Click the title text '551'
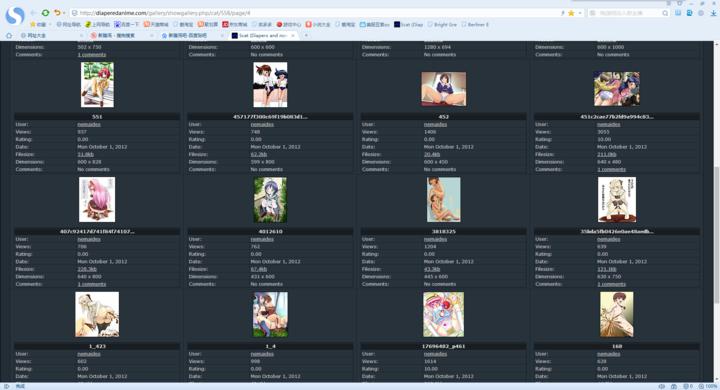This screenshot has height=390, width=720. point(97,117)
